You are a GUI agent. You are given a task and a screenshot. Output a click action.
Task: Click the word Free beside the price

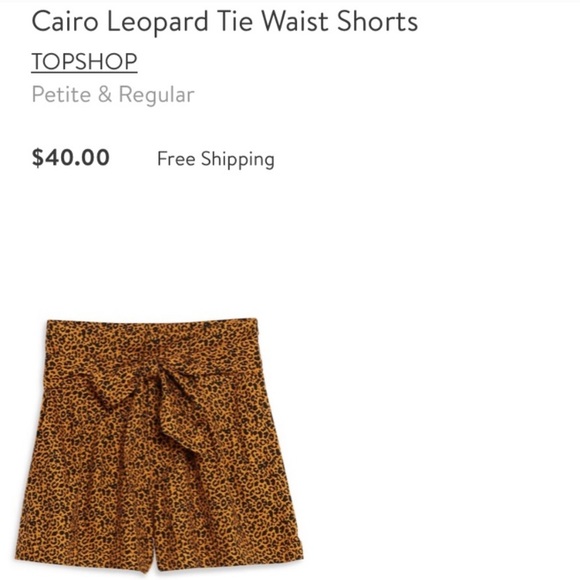point(176,159)
